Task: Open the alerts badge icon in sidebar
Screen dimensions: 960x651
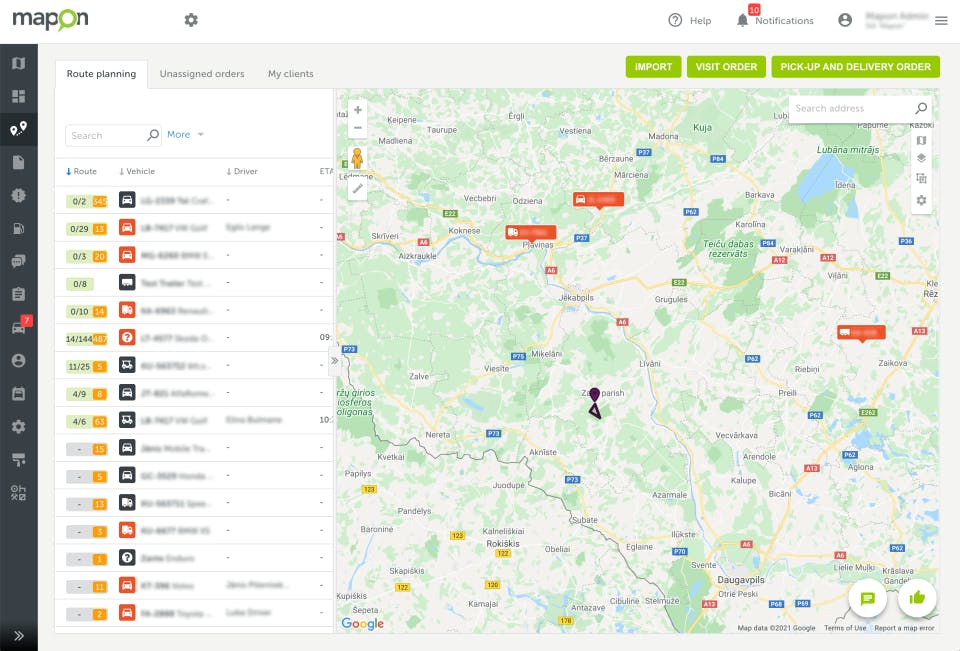Action: 18,195
